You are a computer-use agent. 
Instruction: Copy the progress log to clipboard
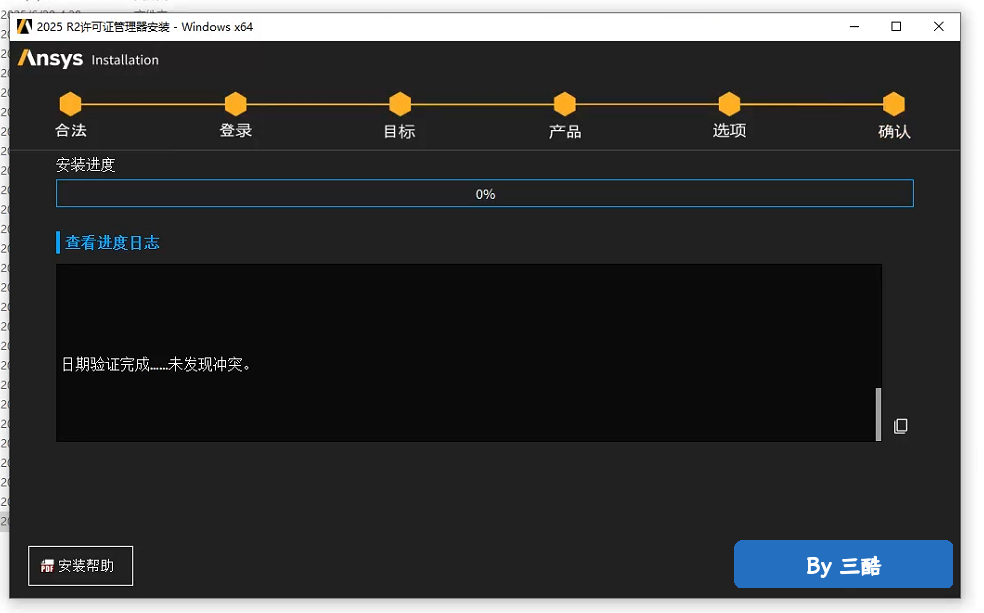[x=901, y=426]
